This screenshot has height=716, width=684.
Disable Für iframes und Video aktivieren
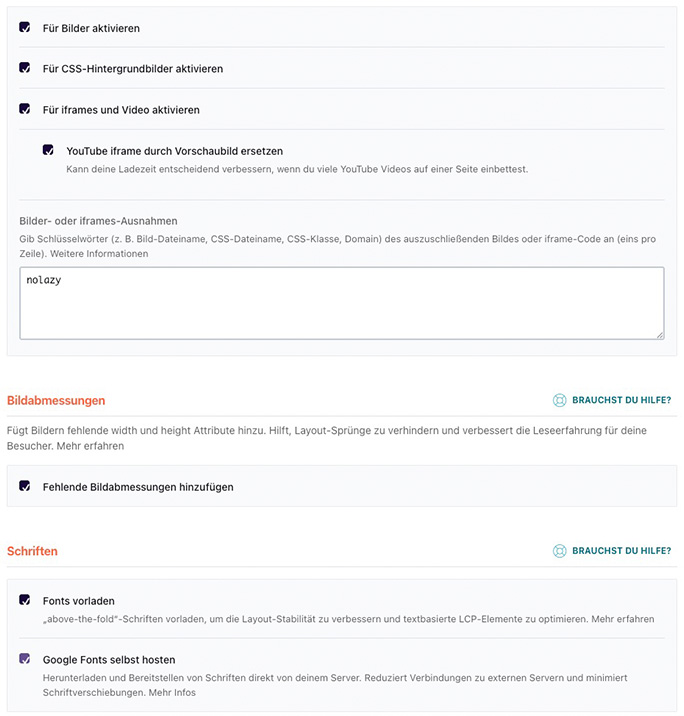point(25,109)
